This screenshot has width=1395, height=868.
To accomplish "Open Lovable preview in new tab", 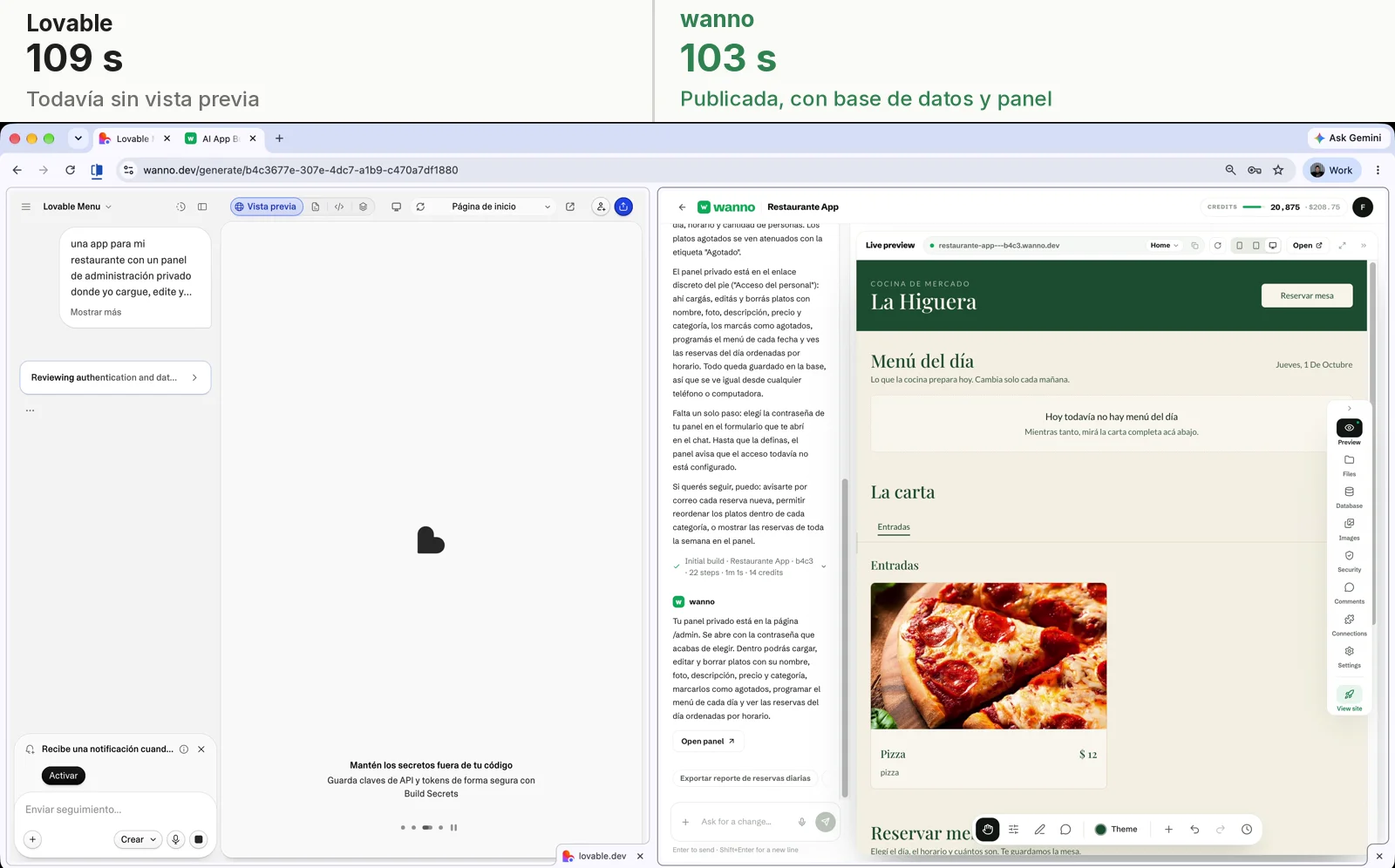I will tap(570, 207).
